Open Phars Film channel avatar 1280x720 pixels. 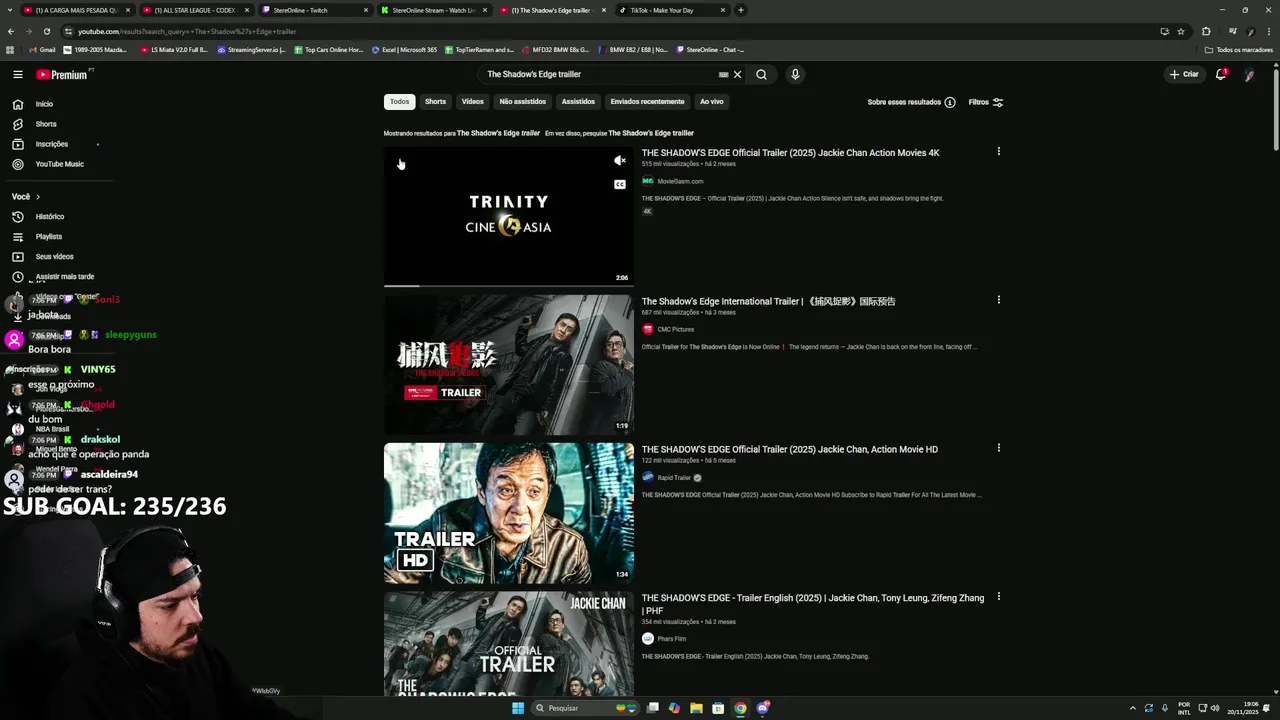click(x=648, y=638)
